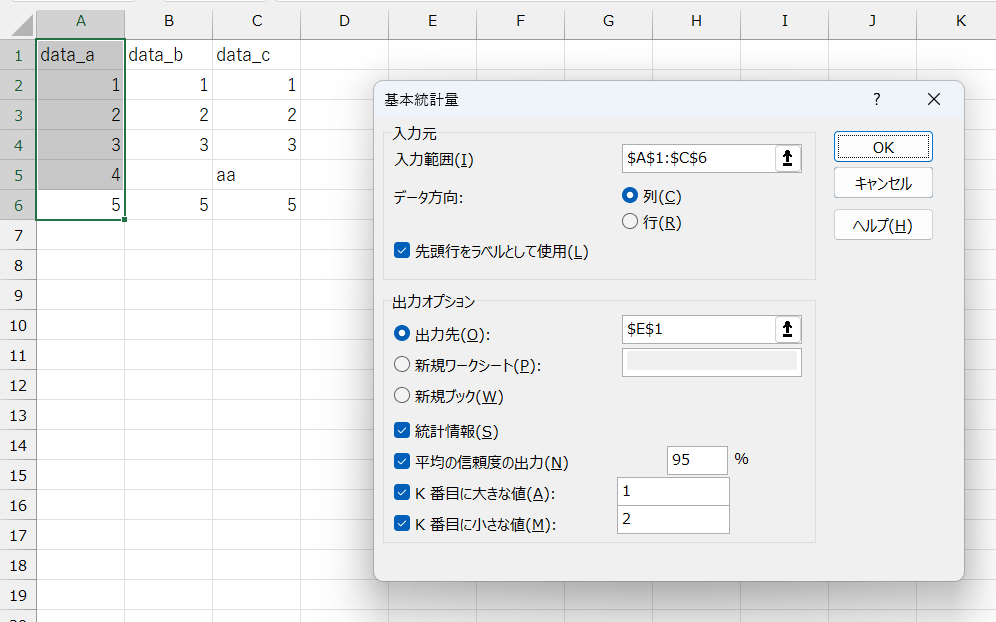The height and width of the screenshot is (622, 996).
Task: Click the input range collapse-dialog arrow icon
Action: (788, 158)
